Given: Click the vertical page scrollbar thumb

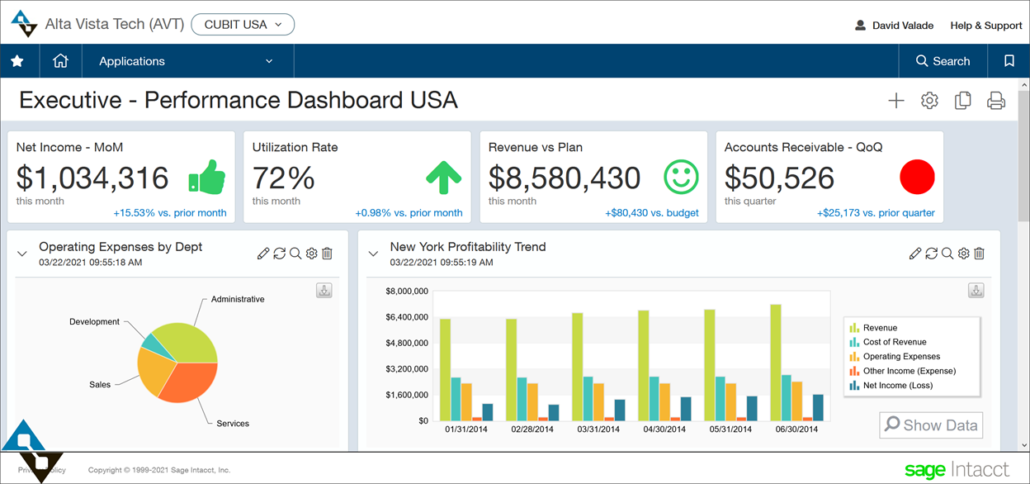Looking at the screenshot, I should click(x=1023, y=156).
